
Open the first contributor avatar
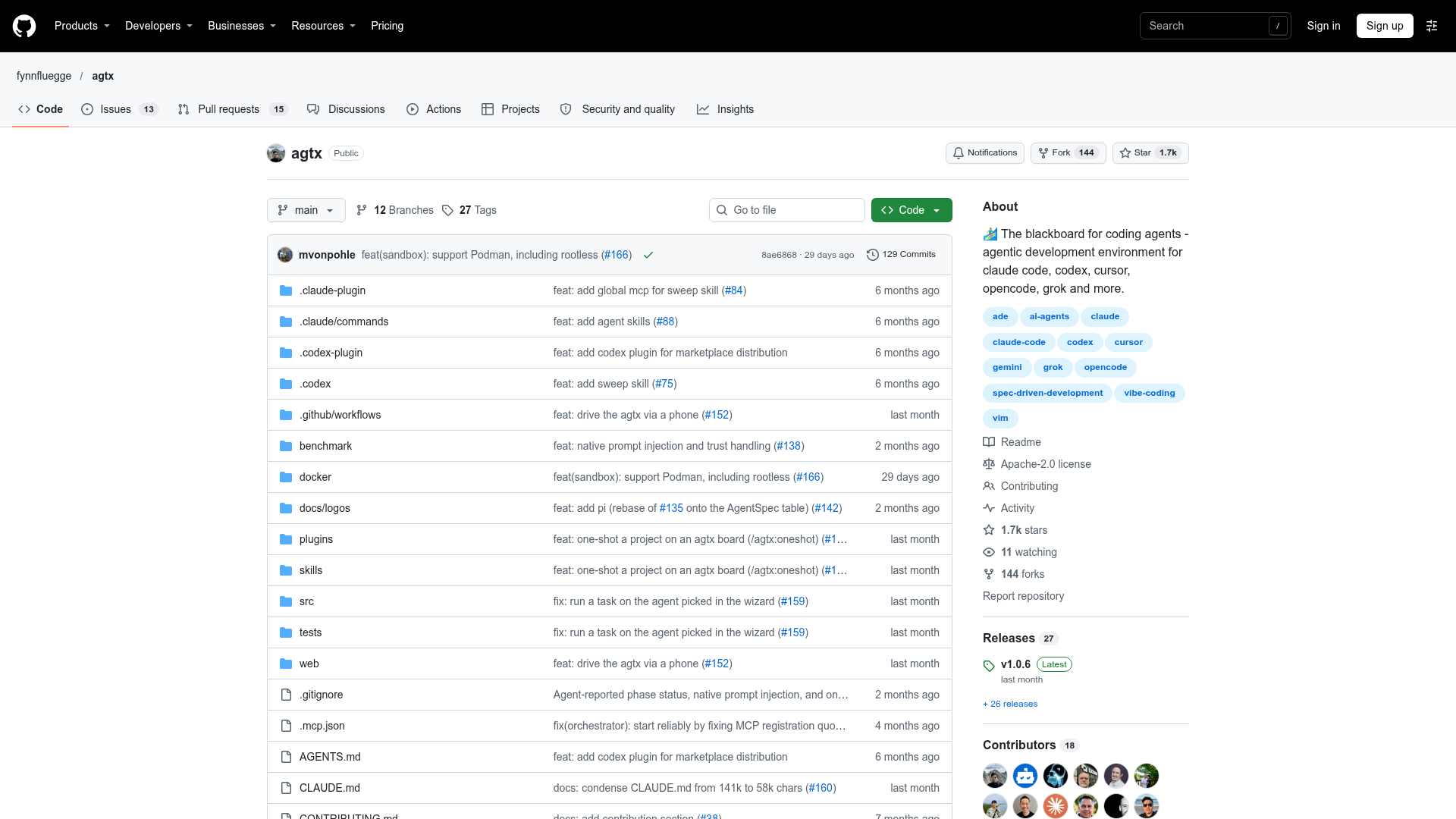click(995, 776)
